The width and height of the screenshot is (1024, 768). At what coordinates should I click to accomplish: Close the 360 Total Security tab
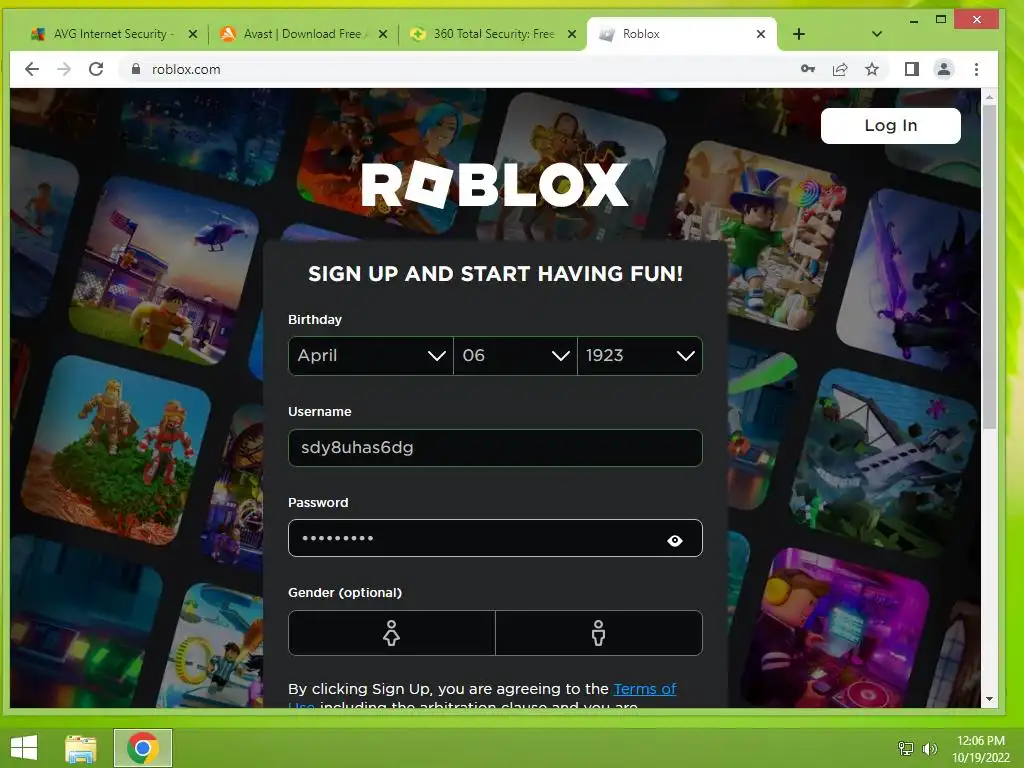[x=572, y=34]
